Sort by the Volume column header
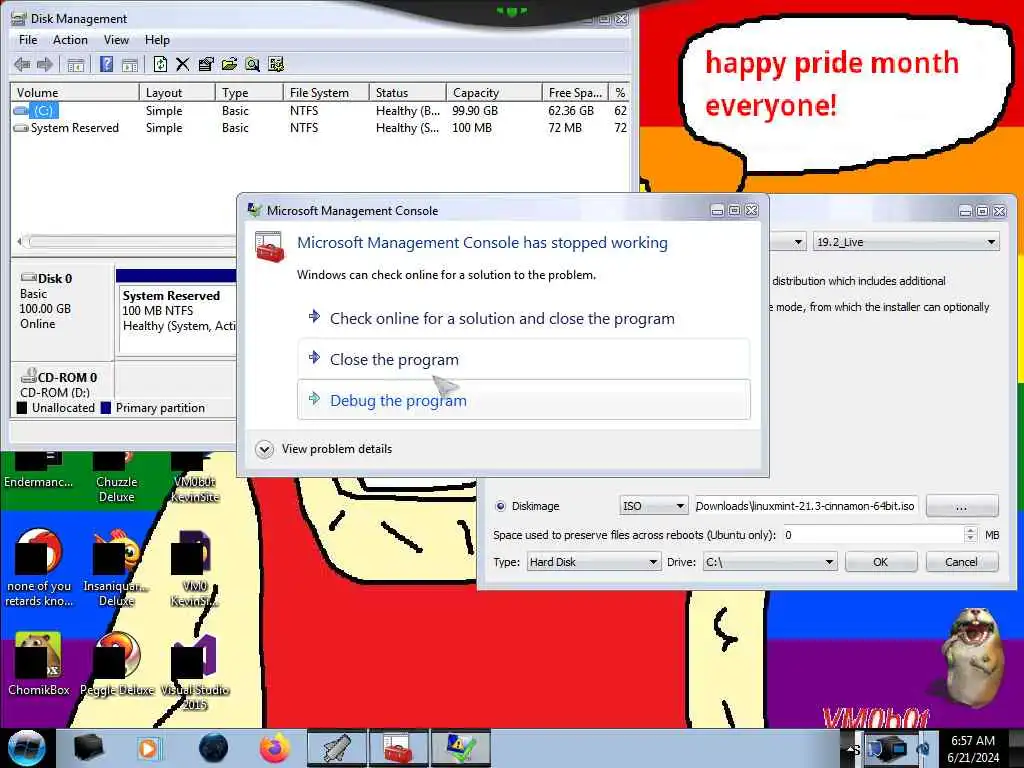This screenshot has height=768, width=1024. point(74,93)
